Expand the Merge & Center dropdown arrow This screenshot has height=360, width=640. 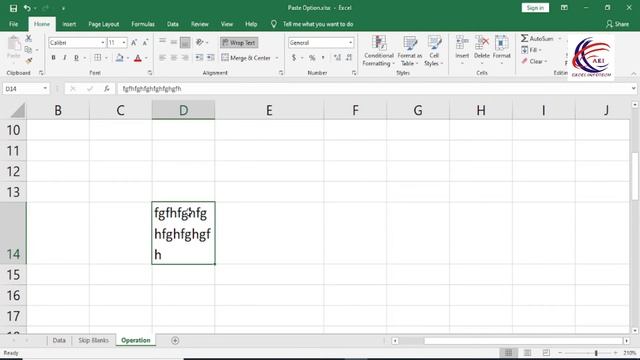276,58
